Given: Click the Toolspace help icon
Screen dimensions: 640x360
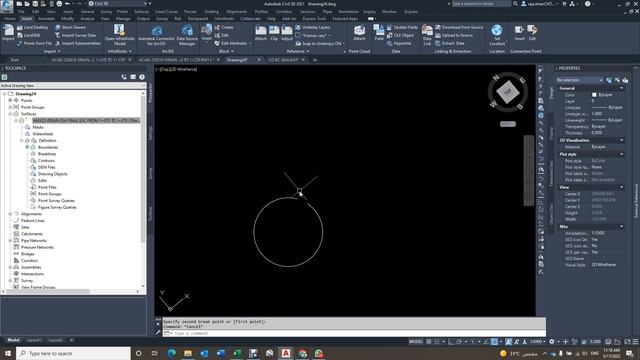Looking at the screenshot, I should point(142,77).
